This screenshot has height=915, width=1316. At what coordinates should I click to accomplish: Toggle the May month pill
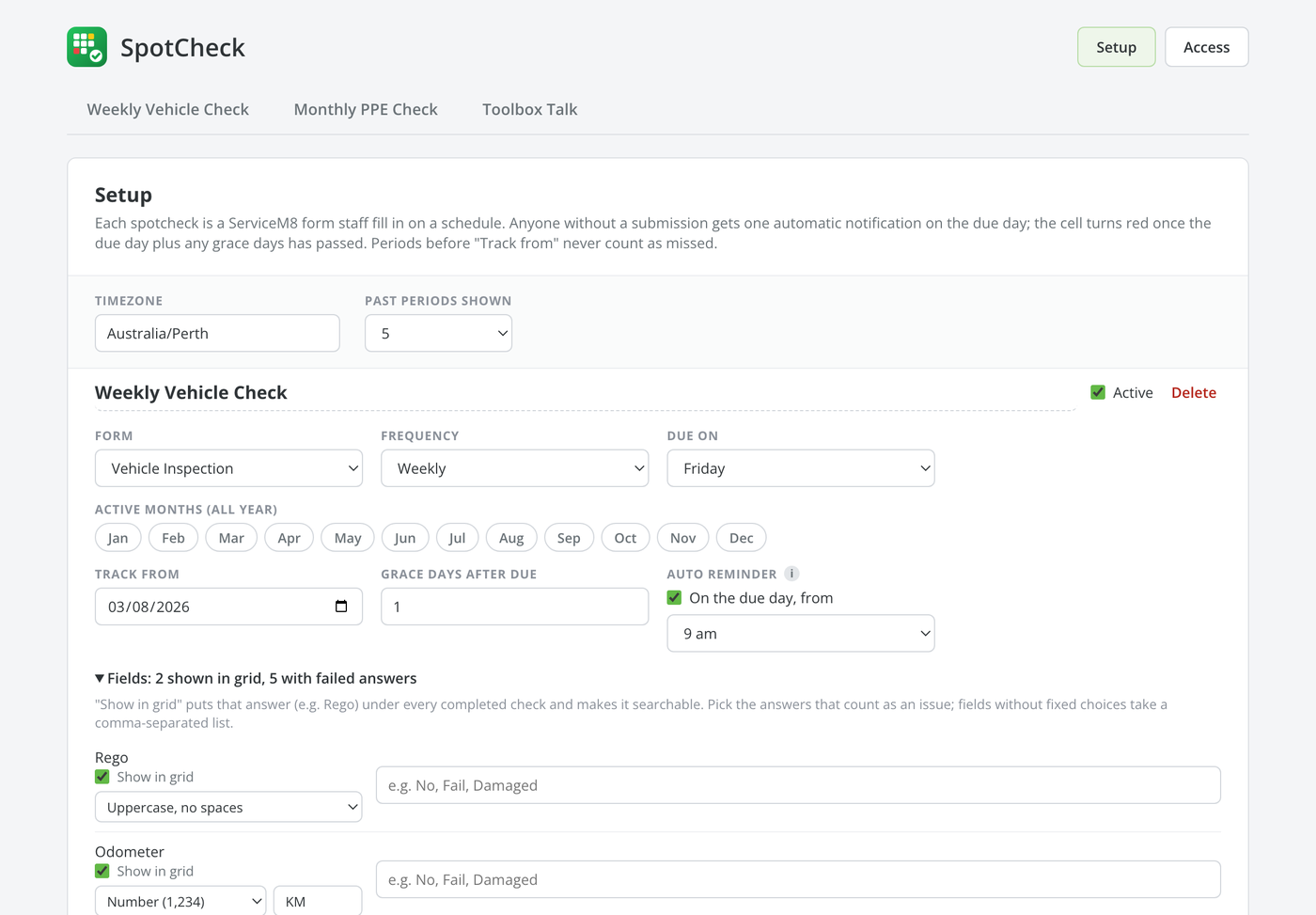[x=348, y=538]
